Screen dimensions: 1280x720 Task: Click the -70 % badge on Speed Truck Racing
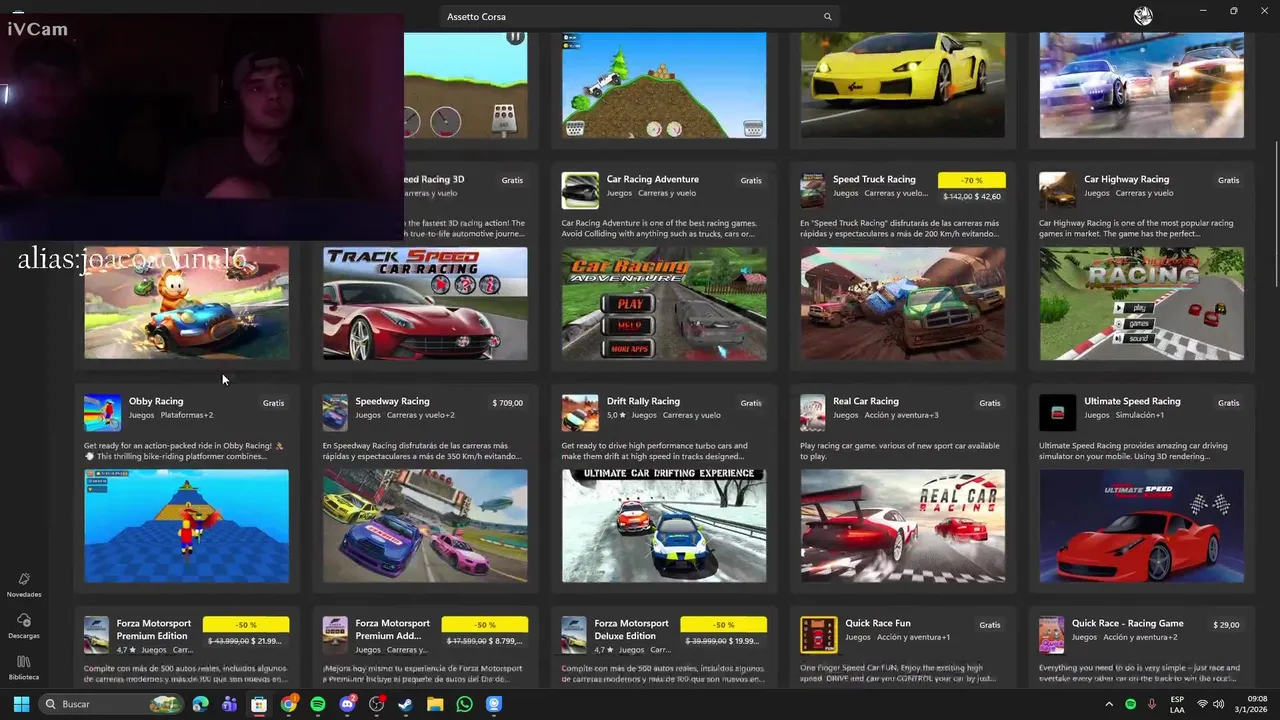971,180
